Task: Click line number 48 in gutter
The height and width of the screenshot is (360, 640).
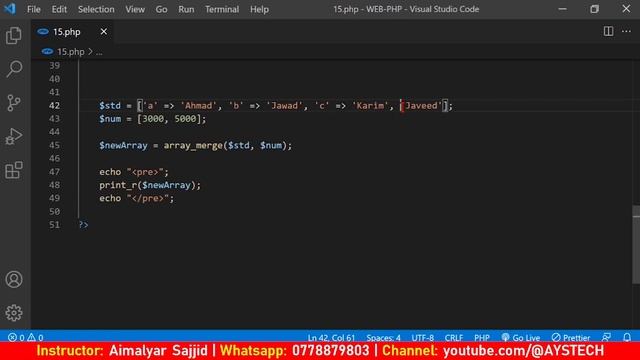Action: tap(54, 185)
